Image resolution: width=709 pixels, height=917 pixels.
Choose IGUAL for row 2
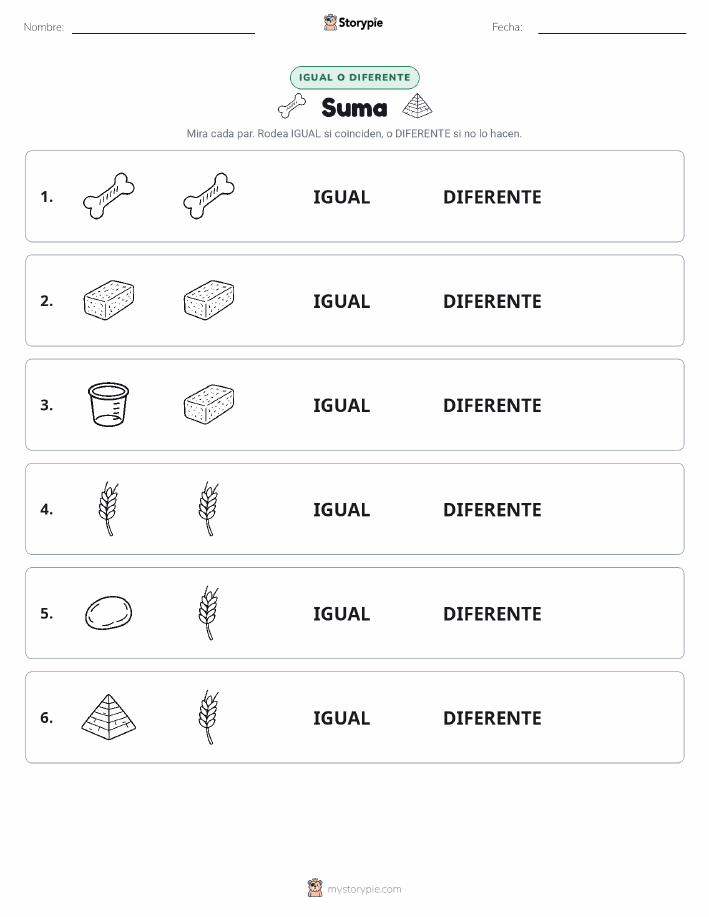(x=342, y=301)
